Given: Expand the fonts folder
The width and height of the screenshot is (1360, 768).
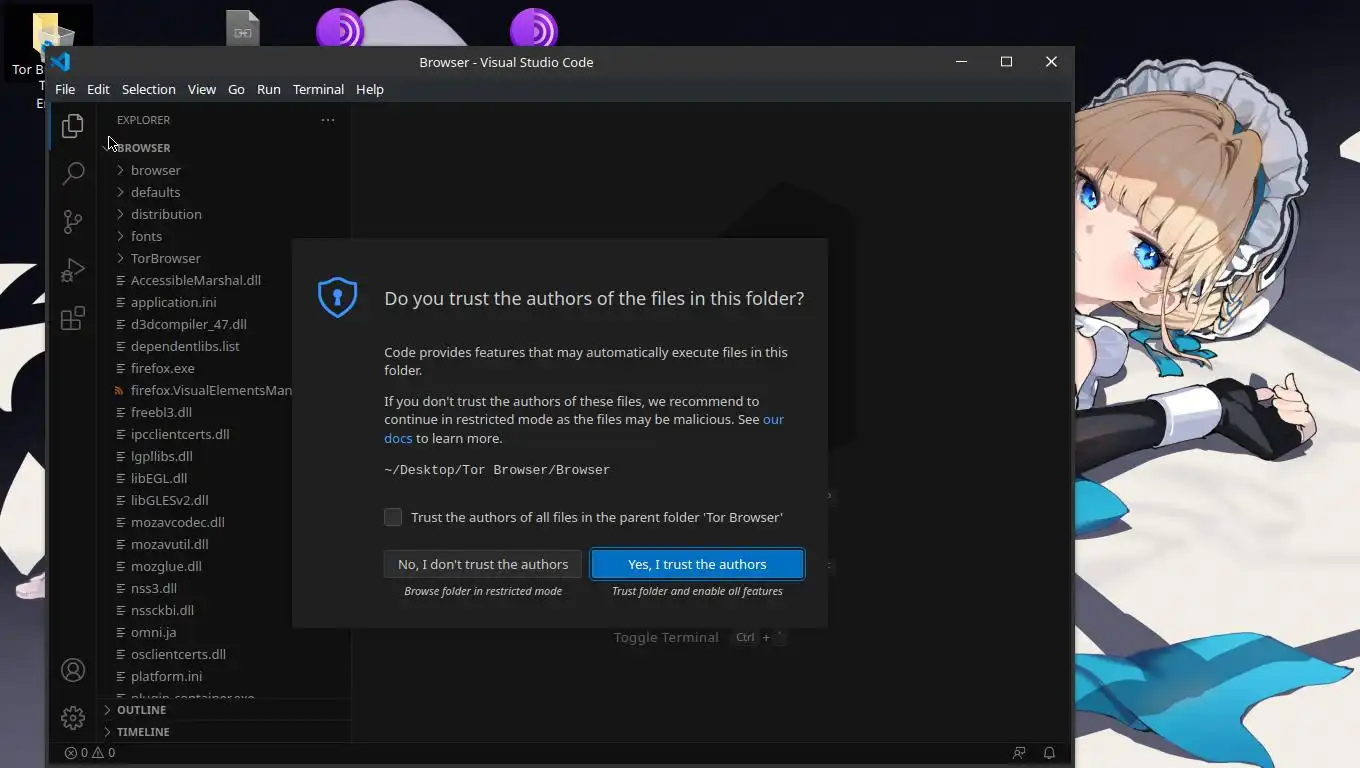Looking at the screenshot, I should (120, 236).
